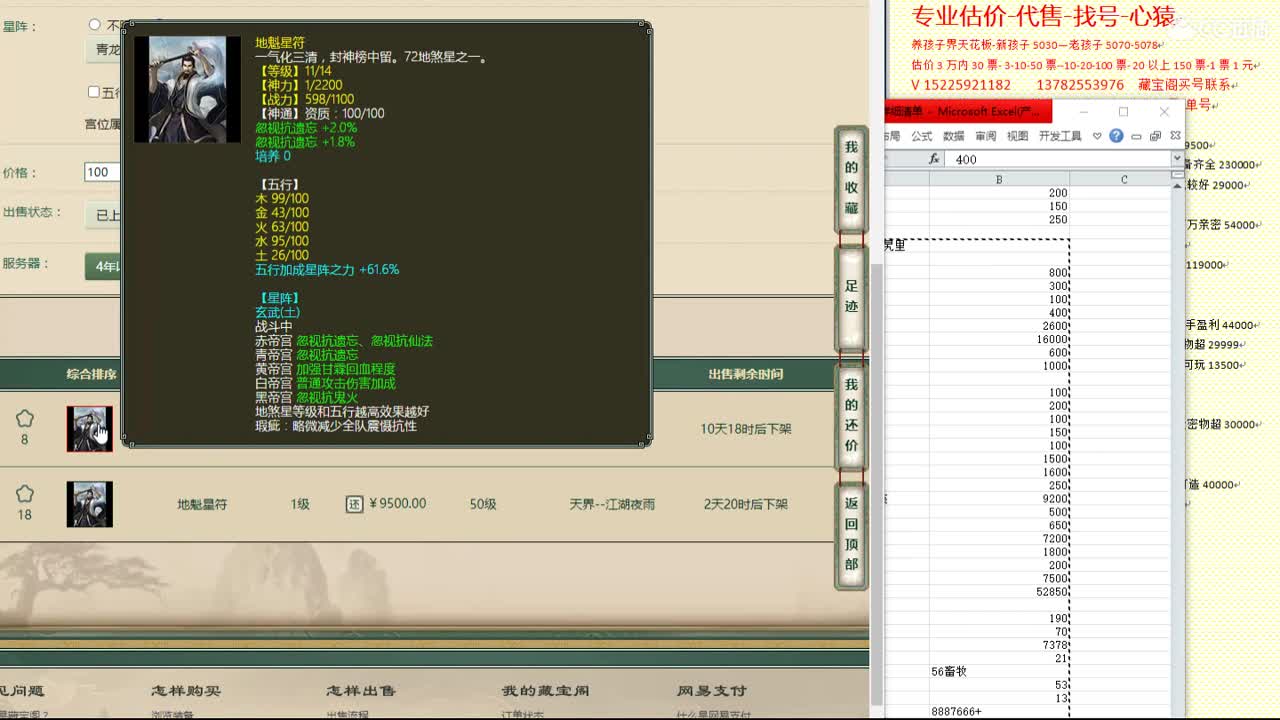
Task: Favorite the listing with 8 stars
Action: [25, 419]
